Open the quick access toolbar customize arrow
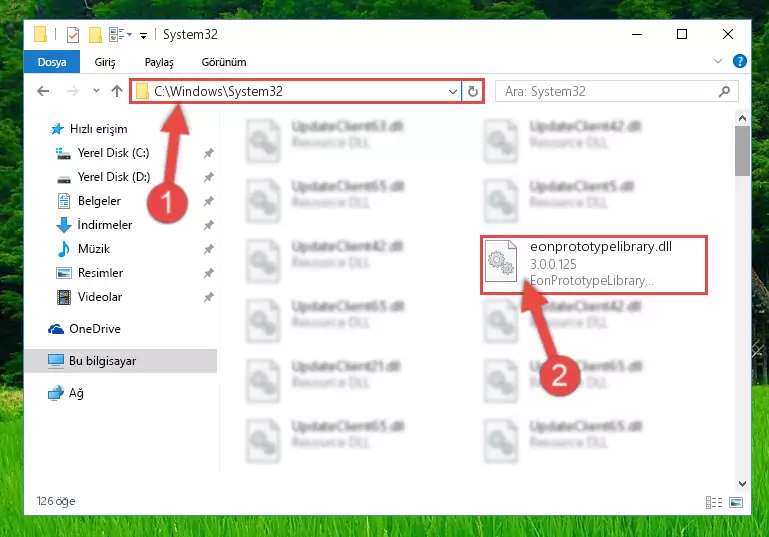 pyautogui.click(x=143, y=35)
